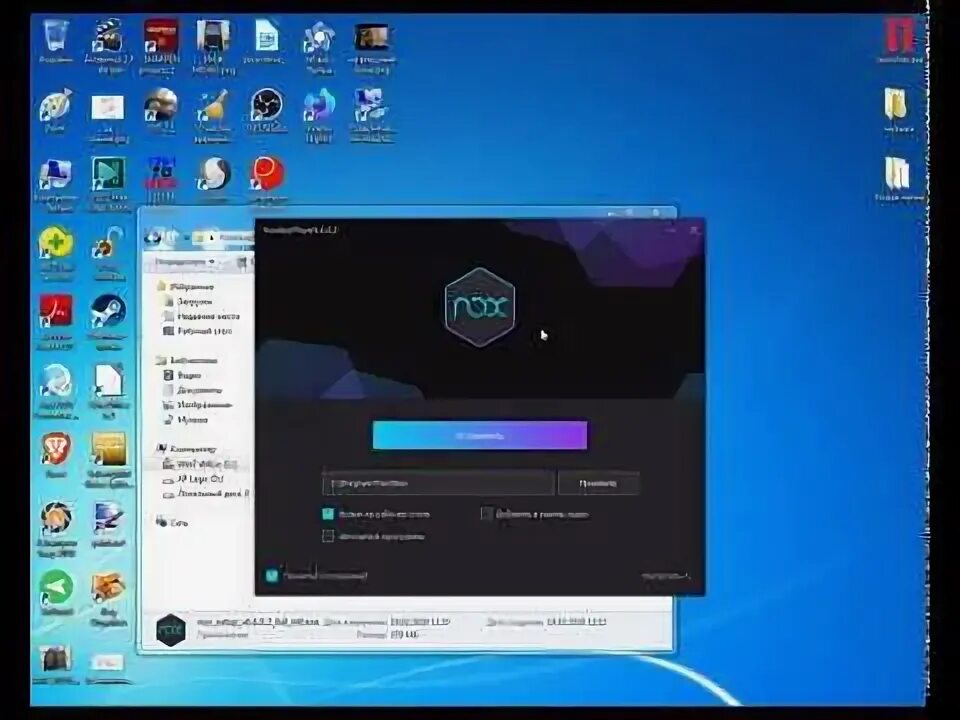Image resolution: width=960 pixels, height=720 pixels.
Task: Click the Browse button beside the path field
Action: point(598,483)
